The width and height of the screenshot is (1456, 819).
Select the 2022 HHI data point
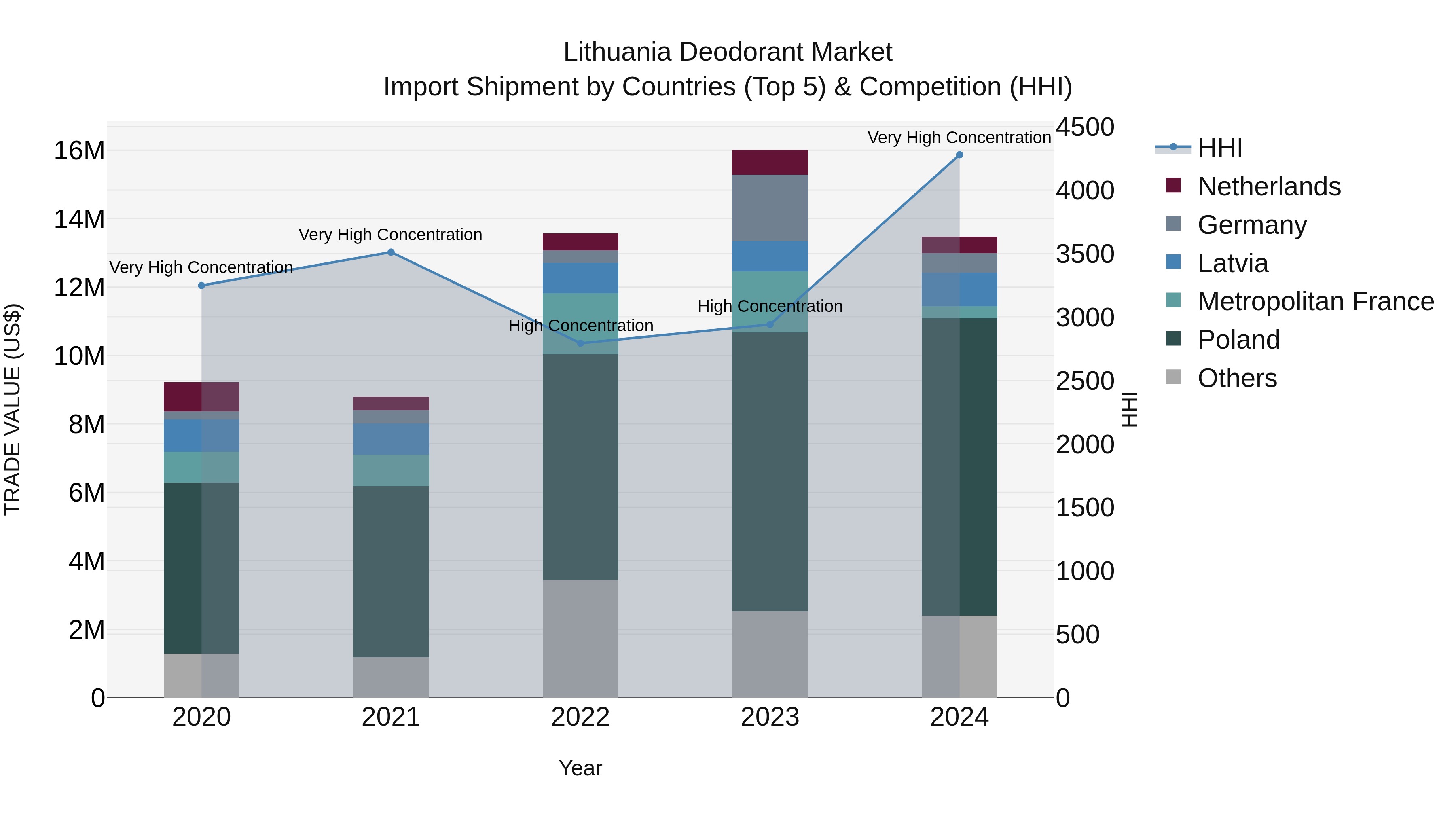point(580,343)
